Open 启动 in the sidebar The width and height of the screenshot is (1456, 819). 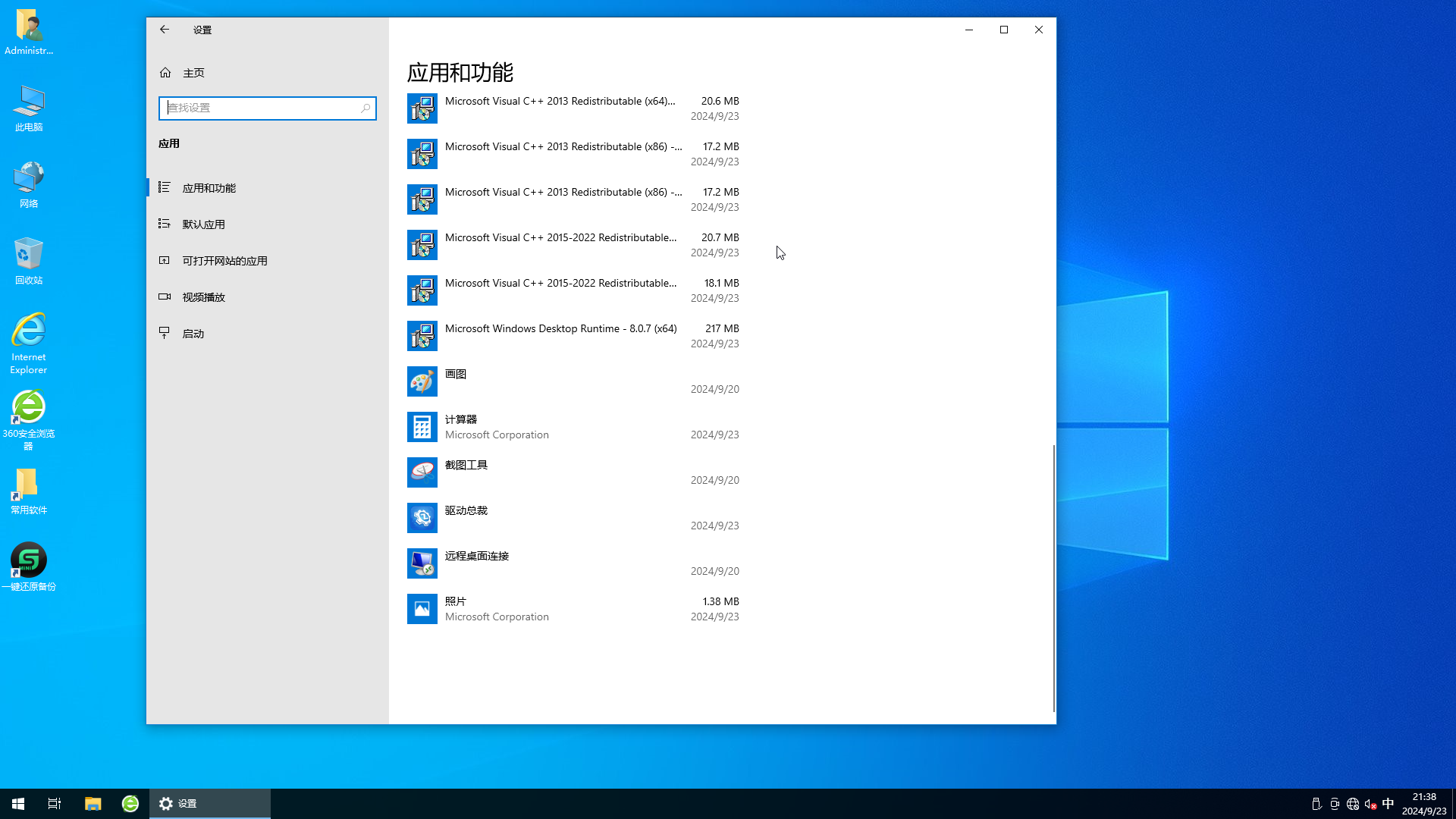click(x=268, y=334)
